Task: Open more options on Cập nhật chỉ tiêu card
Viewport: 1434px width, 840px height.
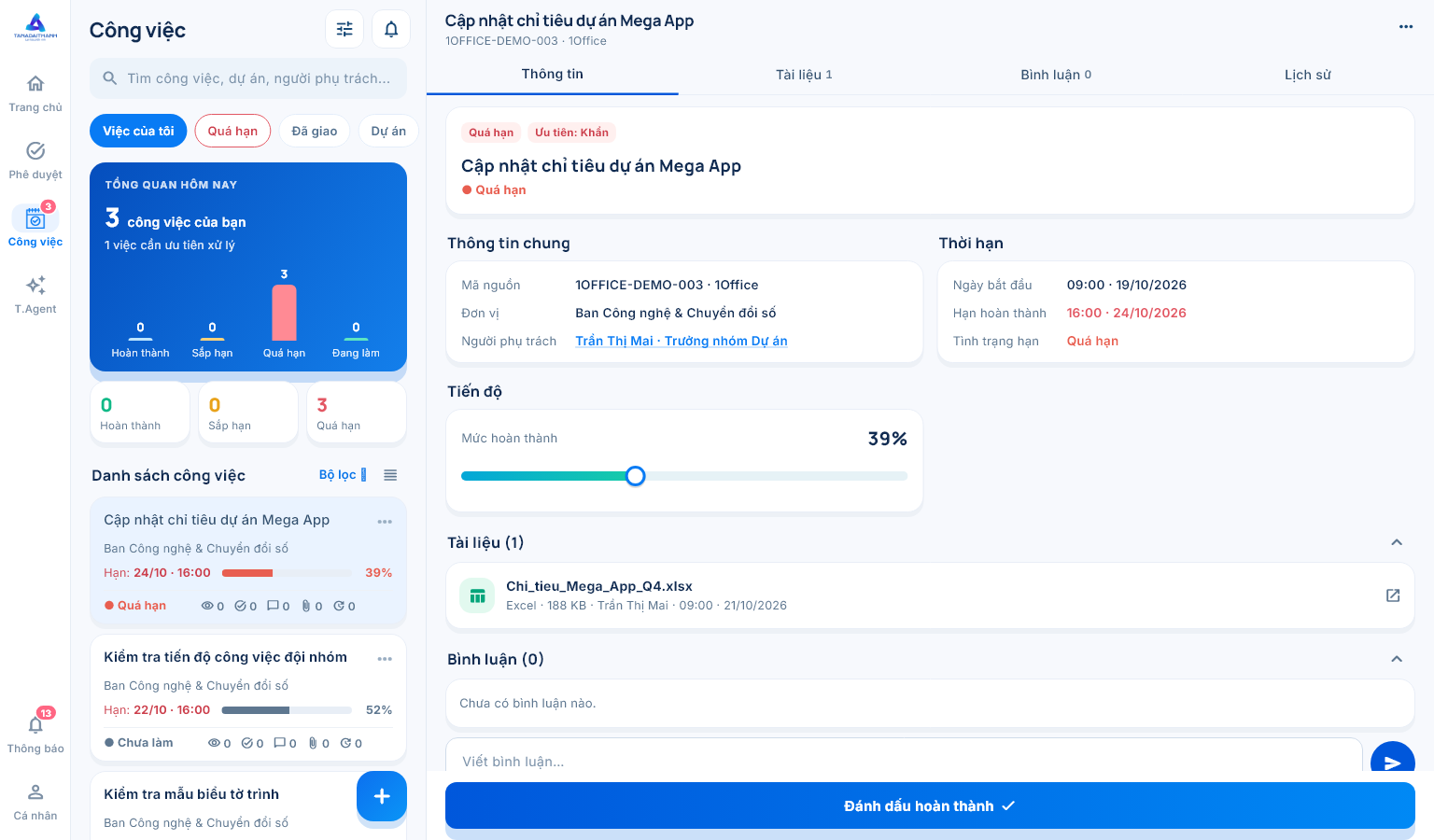Action: [x=385, y=522]
